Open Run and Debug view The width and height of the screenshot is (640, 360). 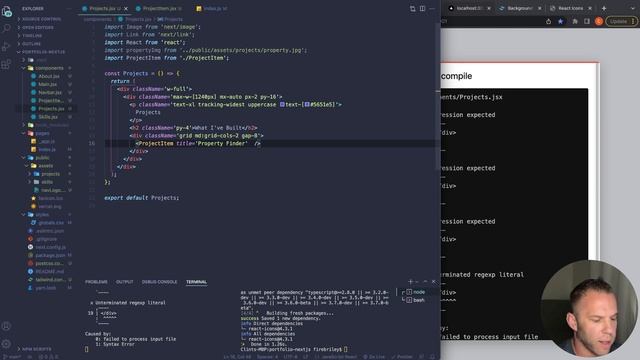(x=6, y=47)
